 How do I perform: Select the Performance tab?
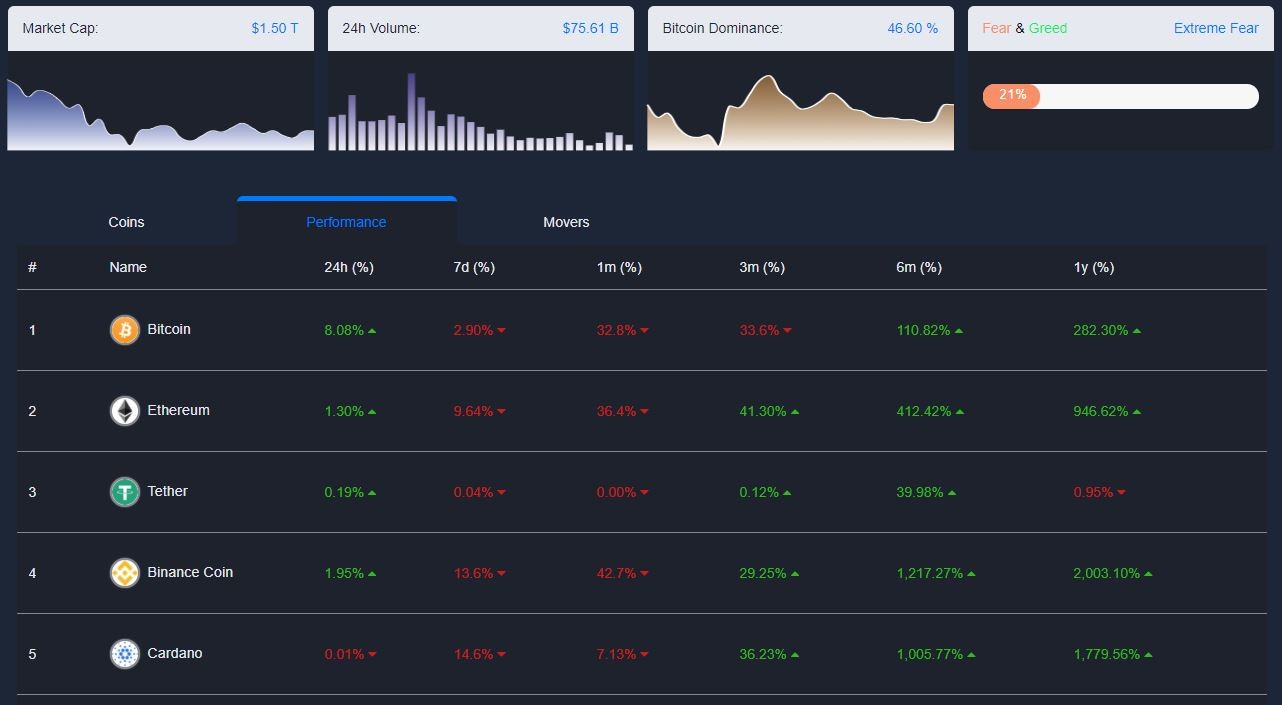[x=346, y=222]
